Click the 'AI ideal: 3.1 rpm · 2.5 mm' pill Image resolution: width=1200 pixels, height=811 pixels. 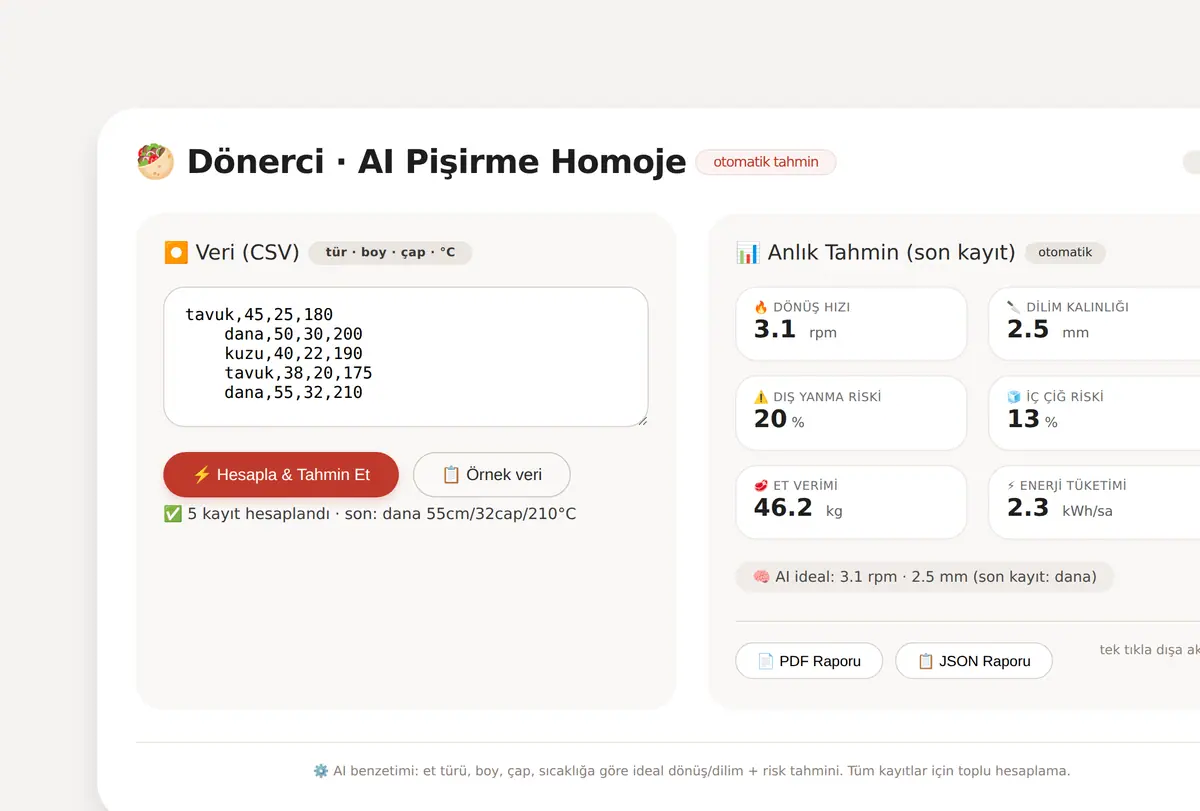(924, 577)
